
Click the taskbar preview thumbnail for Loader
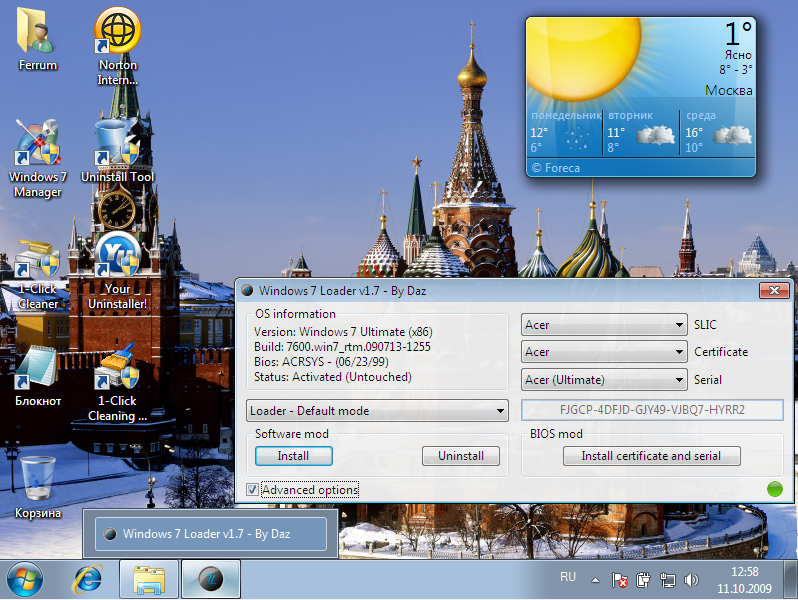(x=211, y=534)
